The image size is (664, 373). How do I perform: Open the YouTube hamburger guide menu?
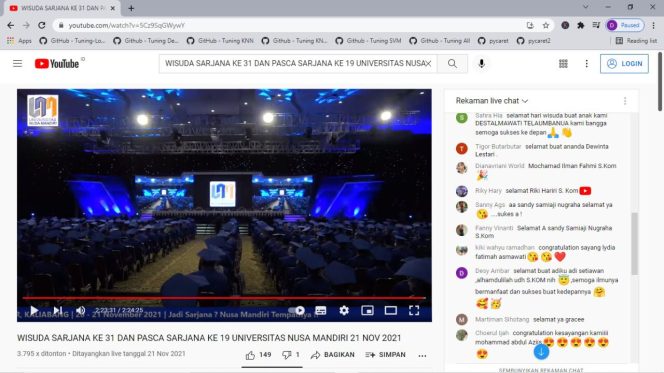click(17, 64)
